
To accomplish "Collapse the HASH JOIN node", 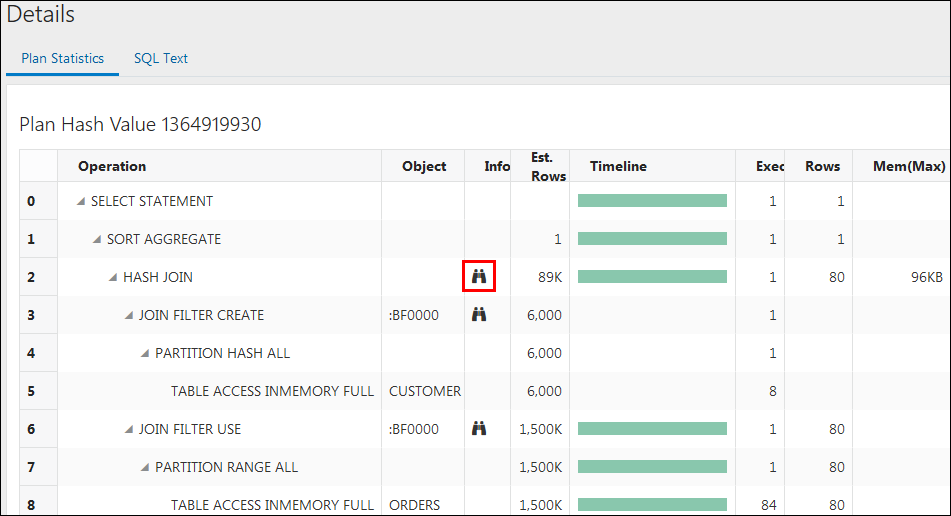I will 113,277.
